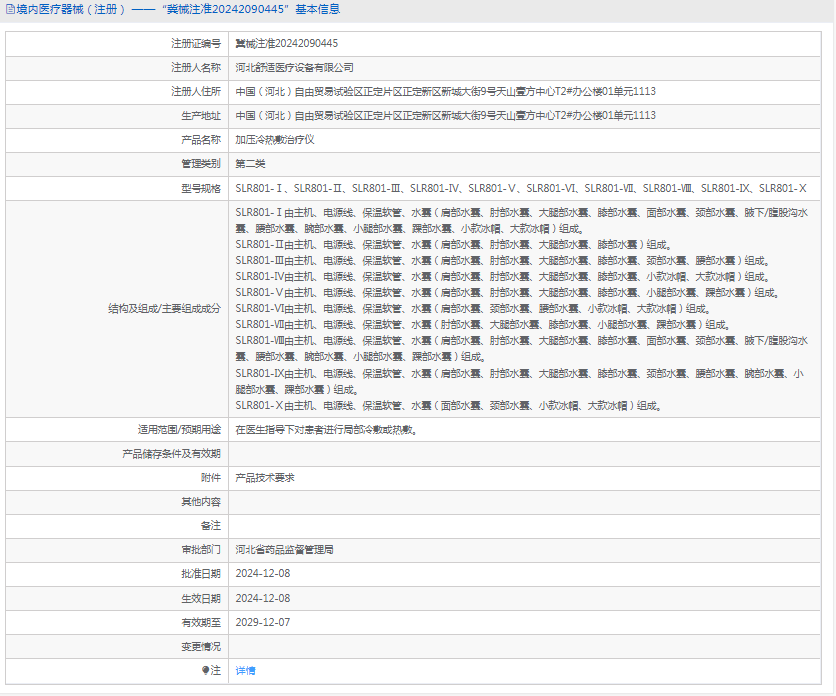Viewport: 836px width, 696px height.
Task: Click the 其他内容 label
Action: [201, 502]
